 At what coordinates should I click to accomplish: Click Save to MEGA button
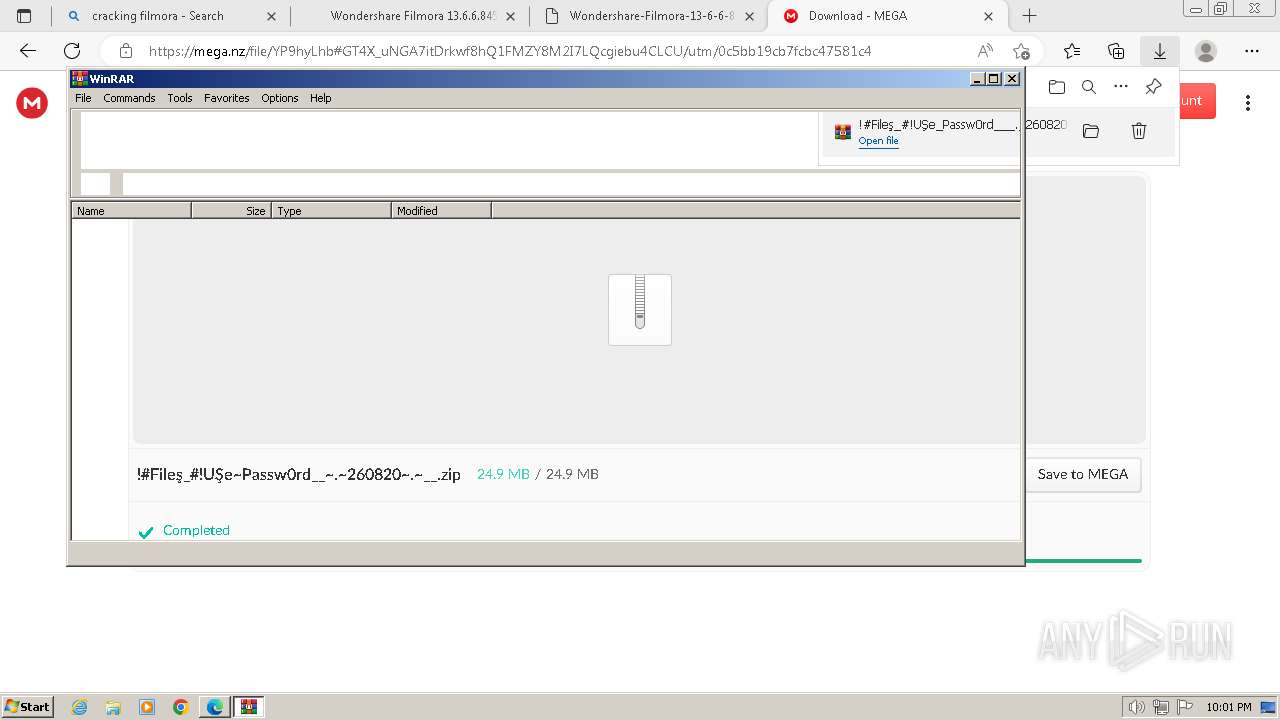click(1083, 474)
